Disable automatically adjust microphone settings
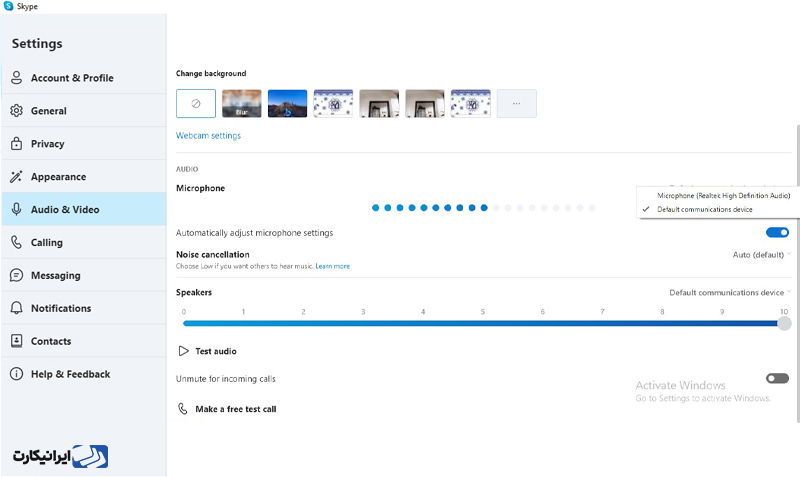The width and height of the screenshot is (800, 477). [x=777, y=233]
